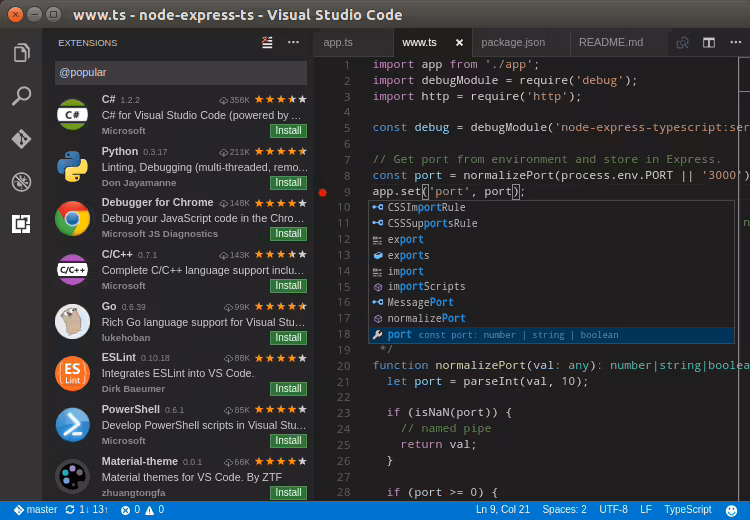The image size is (750, 520).
Task: Change indentation via Spaces: 2
Action: pos(564,510)
